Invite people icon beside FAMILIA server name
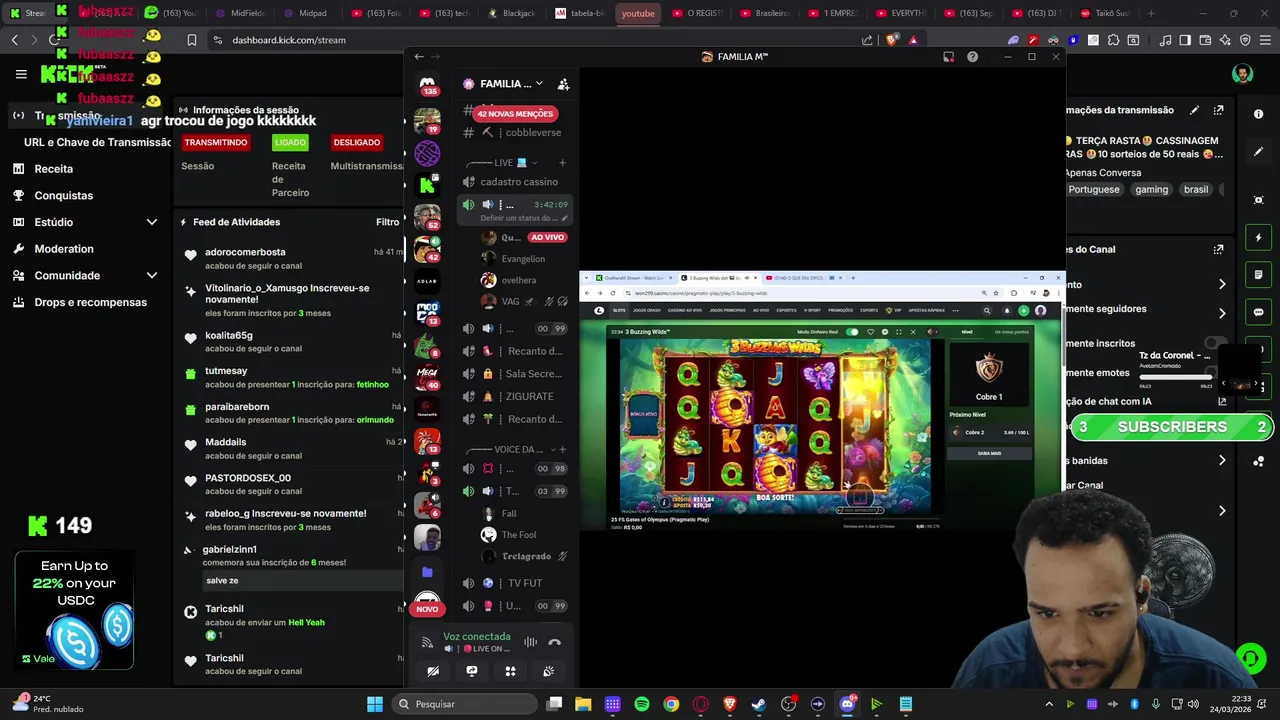 click(563, 84)
